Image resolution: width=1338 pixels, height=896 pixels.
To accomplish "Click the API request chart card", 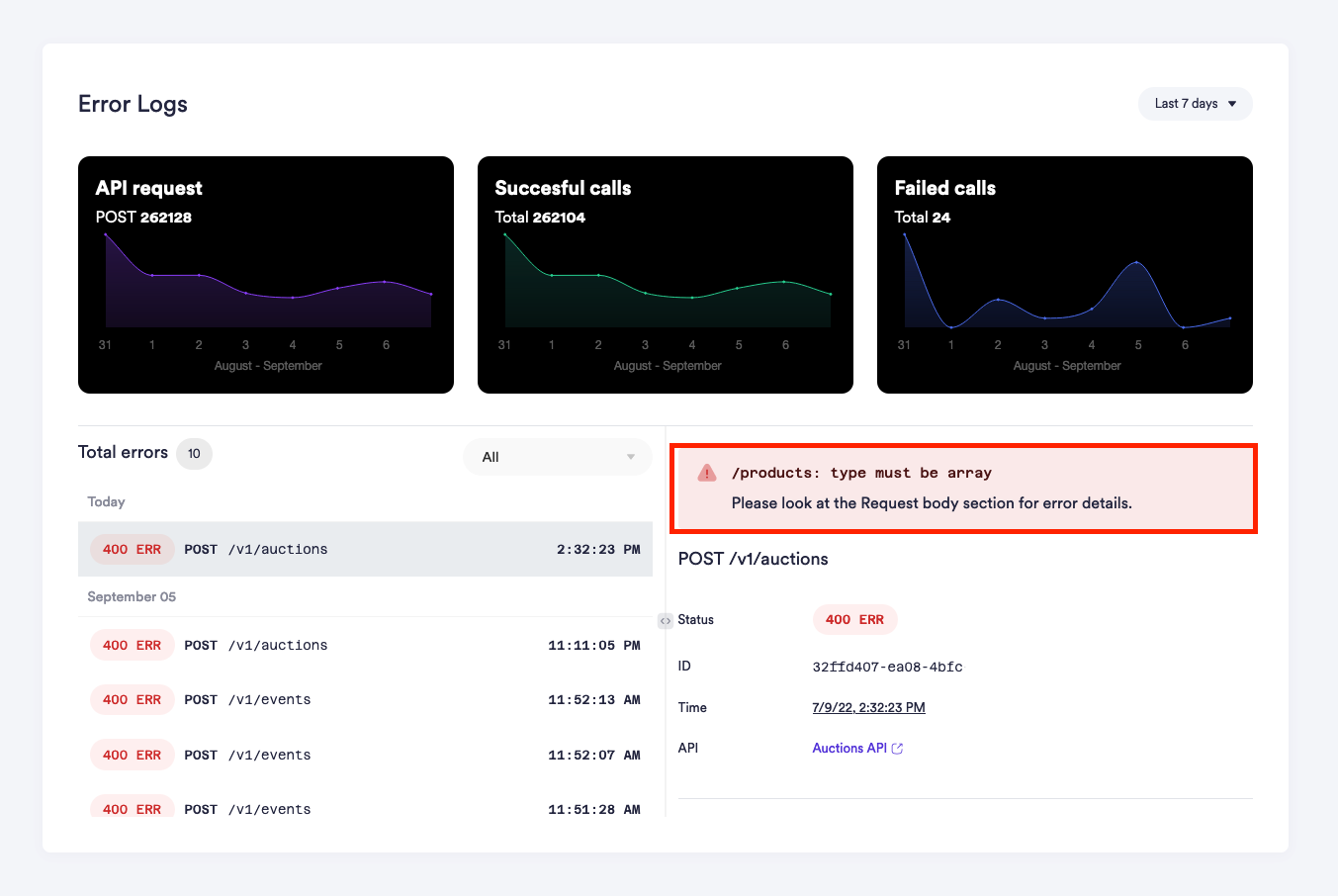I will [x=266, y=275].
